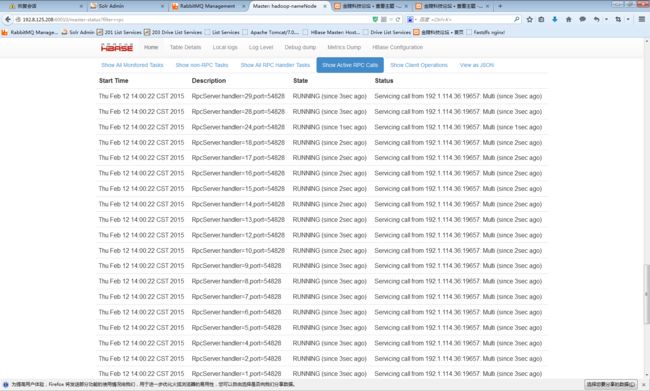Select Show Client Operations
Viewport: 650px width, 391px height.
click(x=419, y=65)
